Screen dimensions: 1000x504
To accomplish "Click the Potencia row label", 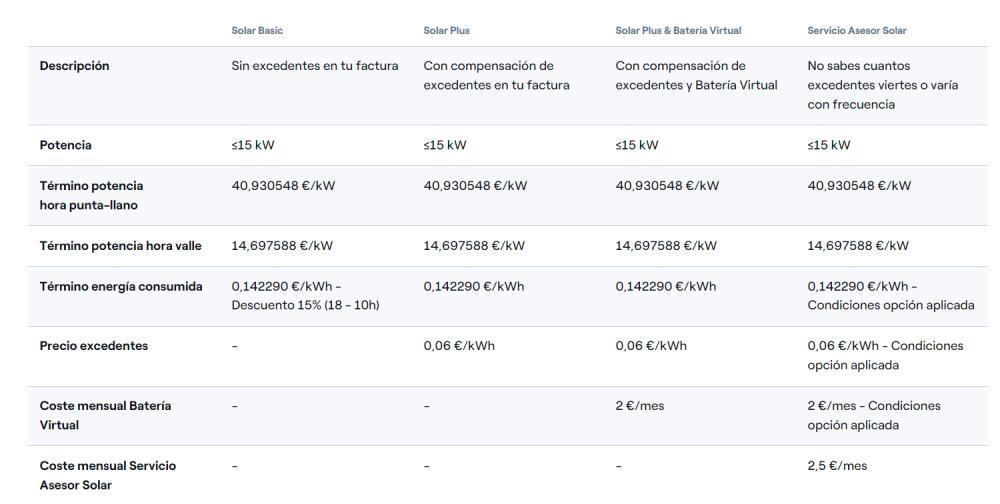I will tap(65, 145).
